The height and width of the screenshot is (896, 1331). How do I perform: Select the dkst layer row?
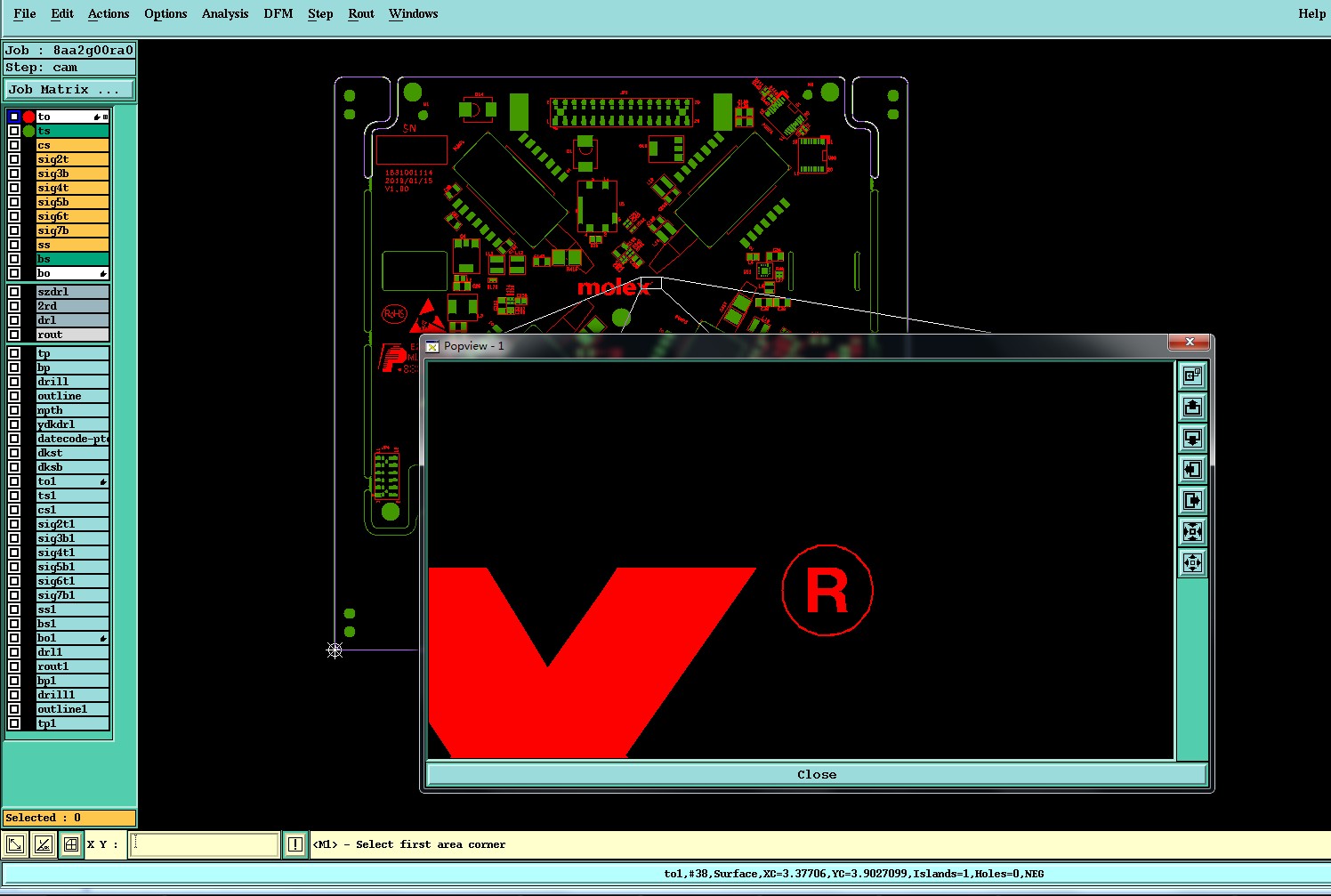tap(72, 453)
